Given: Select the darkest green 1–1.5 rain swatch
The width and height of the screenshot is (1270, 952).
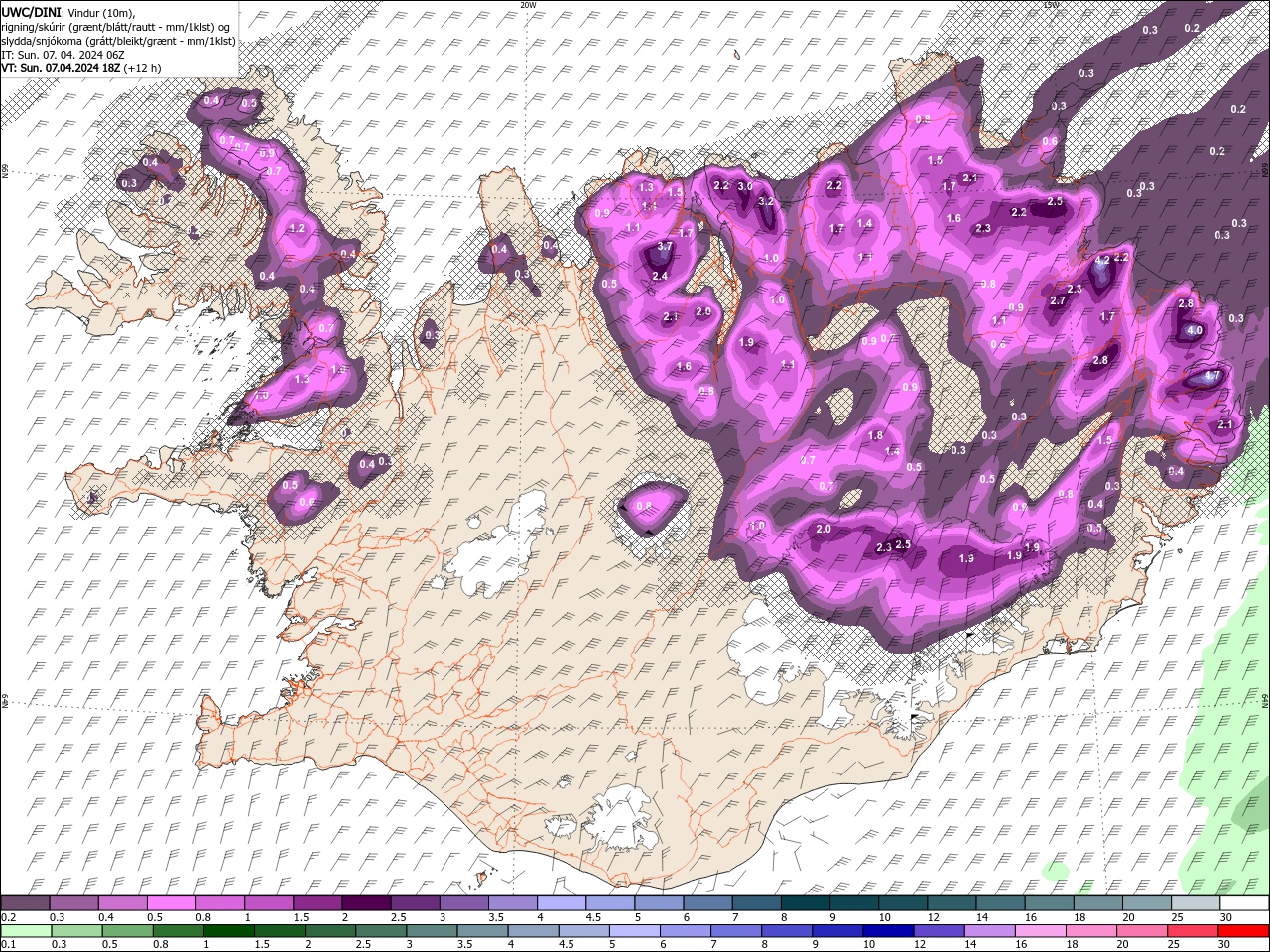Looking at the screenshot, I should [229, 930].
